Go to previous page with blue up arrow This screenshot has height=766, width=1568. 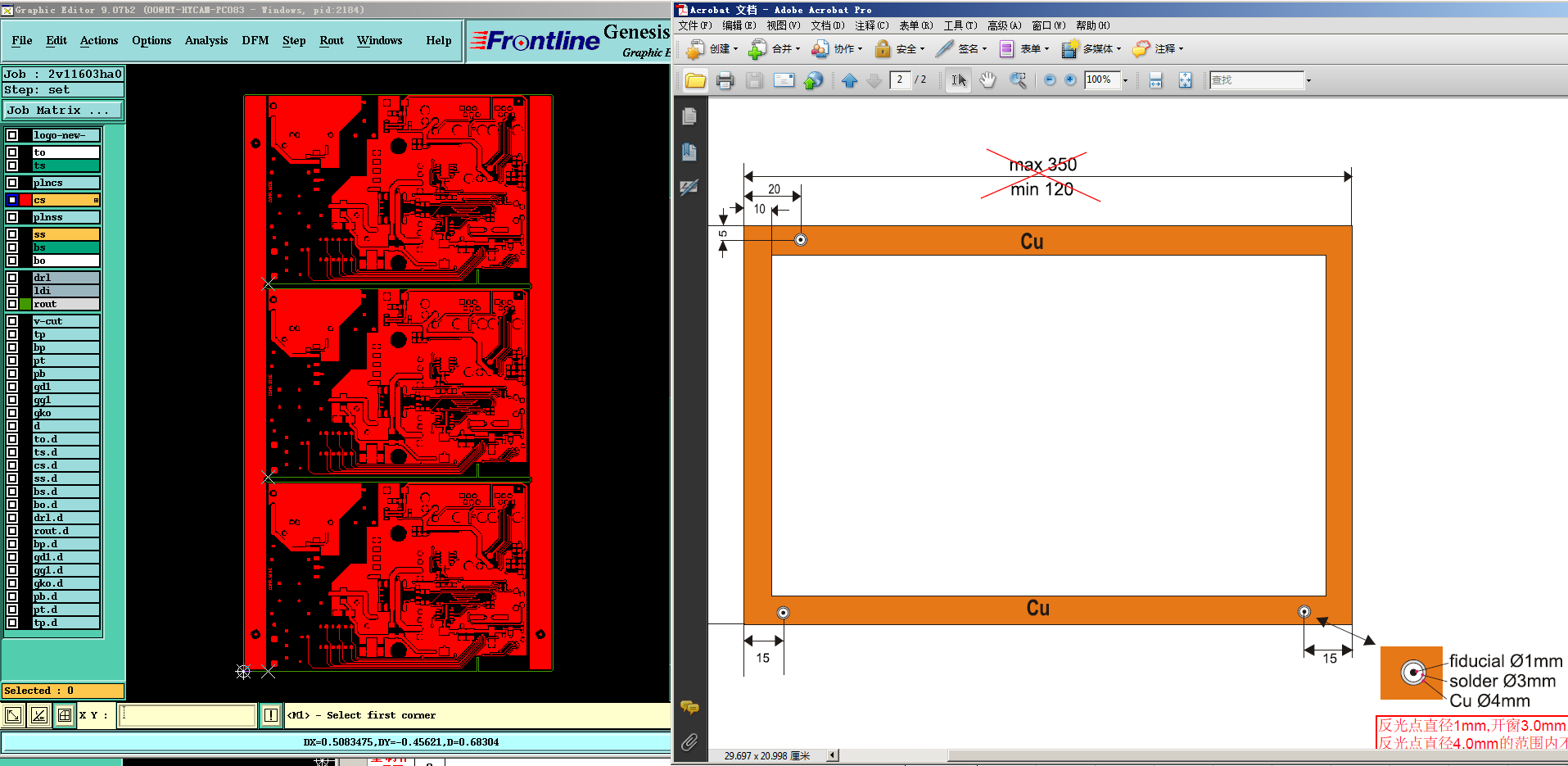(x=849, y=80)
